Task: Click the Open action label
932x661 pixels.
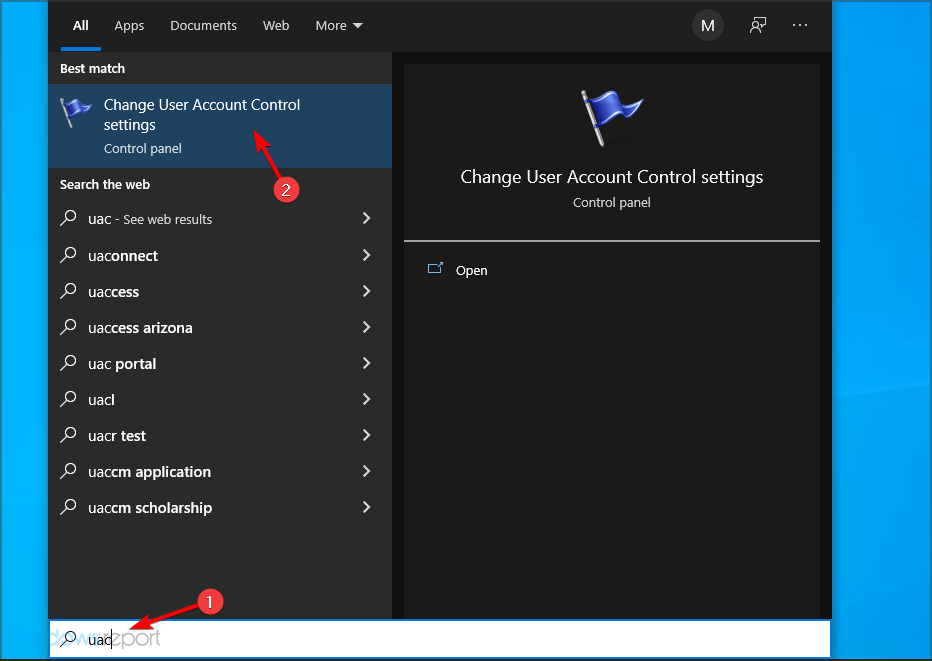Action: click(x=472, y=270)
